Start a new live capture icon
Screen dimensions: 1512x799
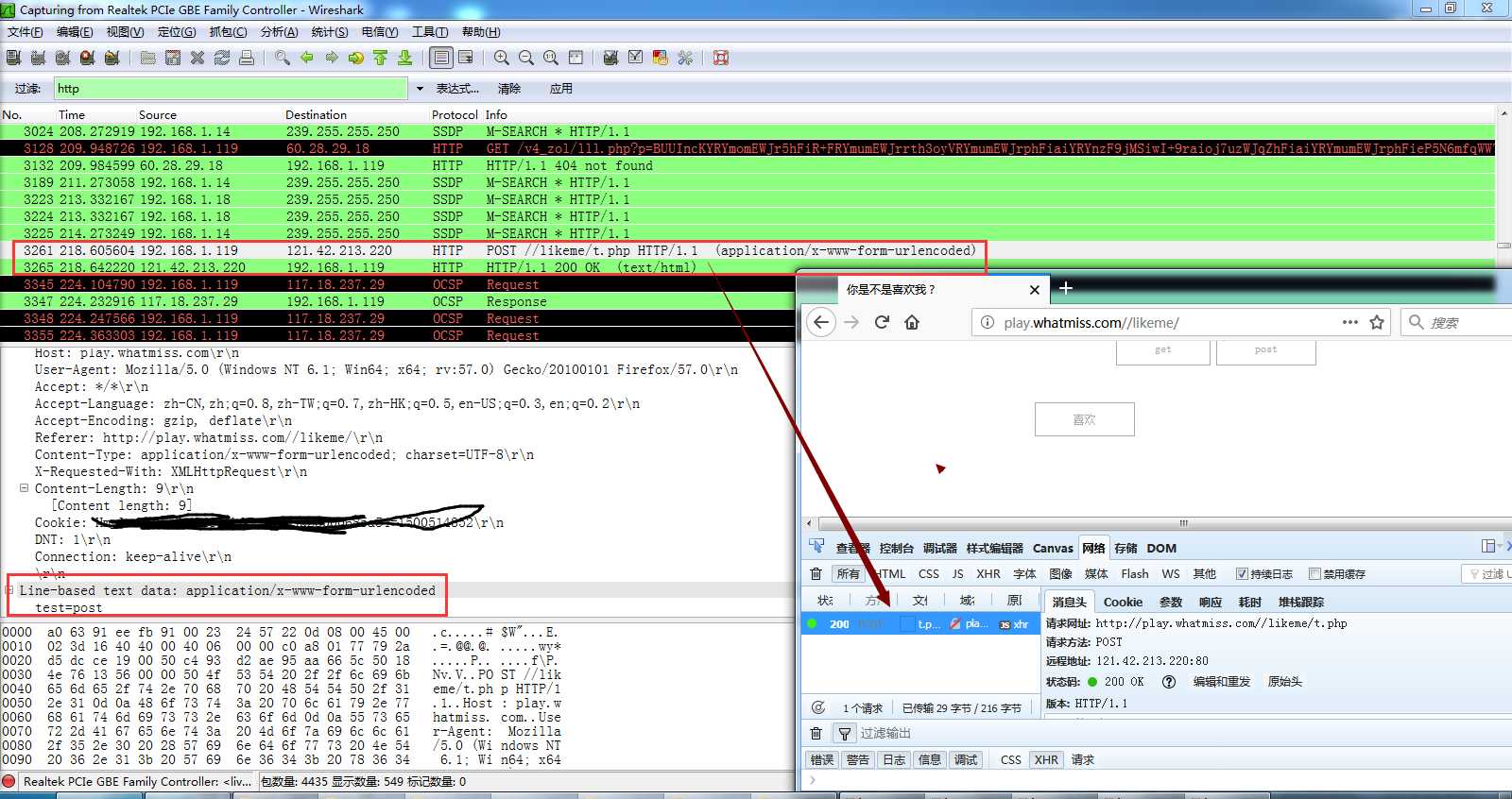(62, 58)
